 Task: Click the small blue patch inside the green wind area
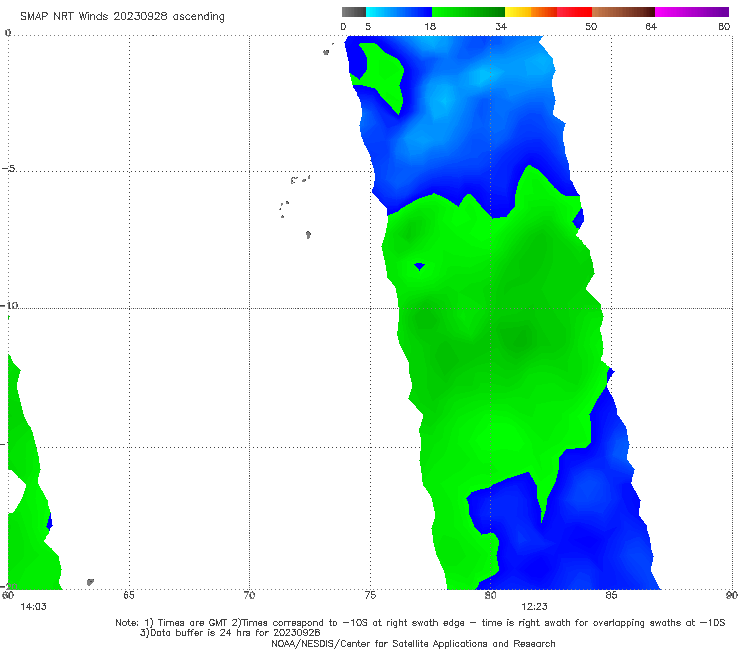click(419, 267)
